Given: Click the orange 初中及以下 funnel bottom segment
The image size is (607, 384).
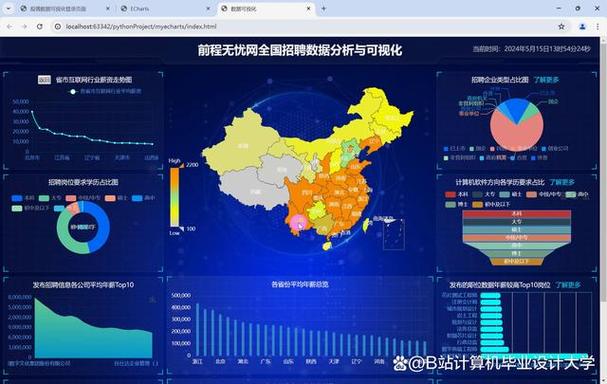Looking at the screenshot, I should 516,262.
